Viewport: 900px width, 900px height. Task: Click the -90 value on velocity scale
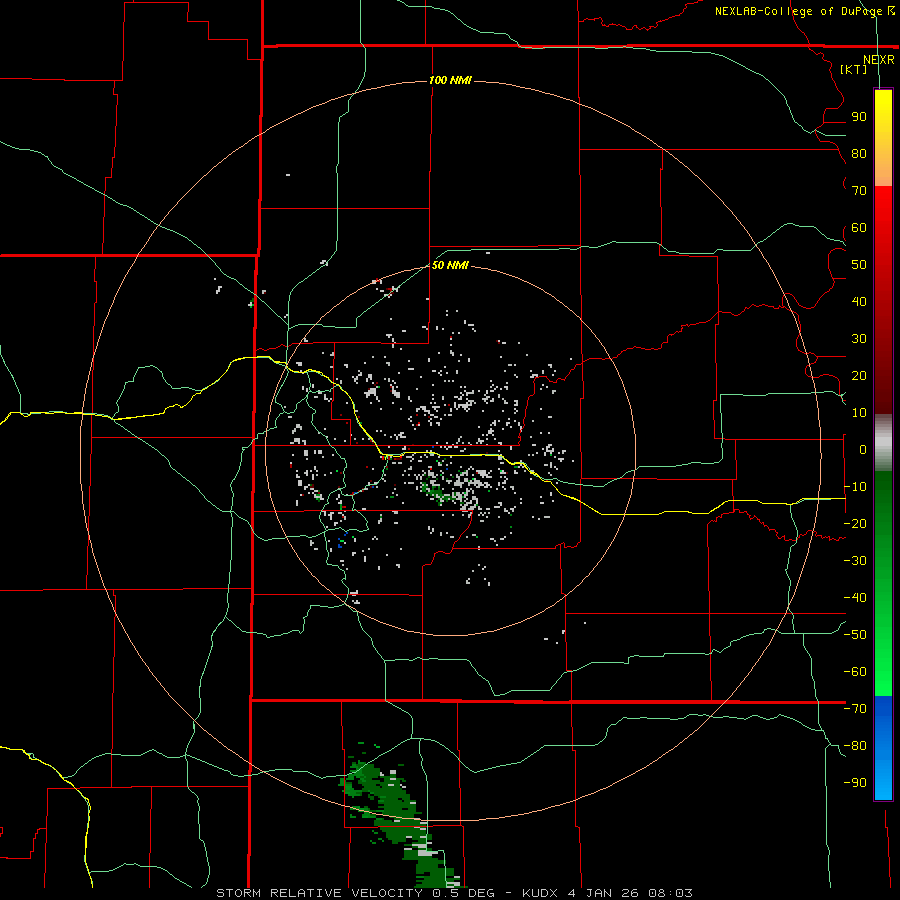(x=855, y=783)
